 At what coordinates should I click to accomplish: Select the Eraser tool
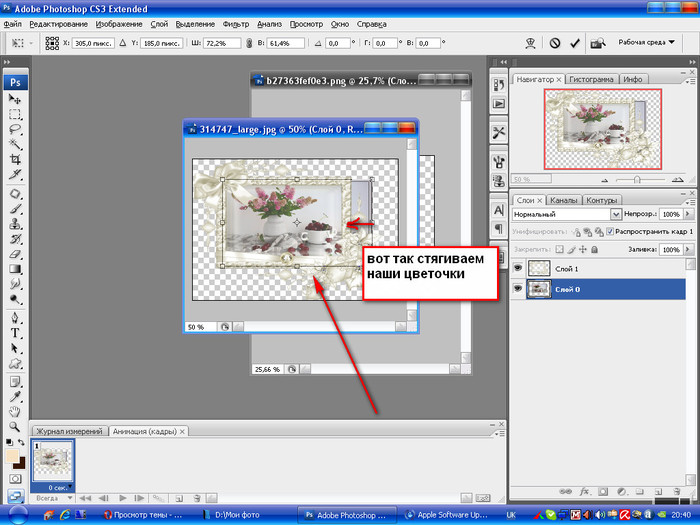pos(15,254)
